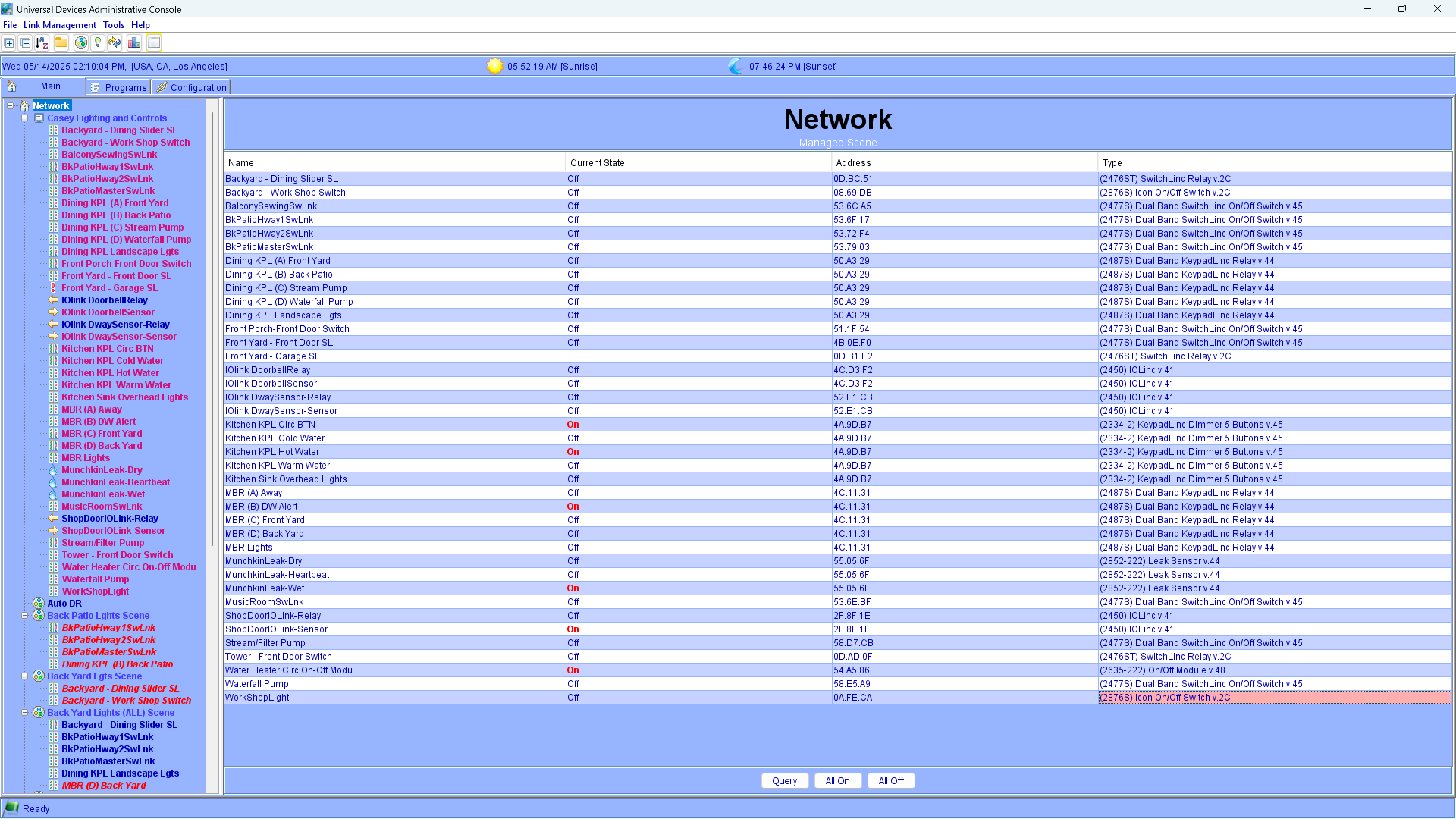1456x819 pixels.
Task: Click the arrow icon beside IOlink DoorbellRelay
Action: (x=53, y=300)
